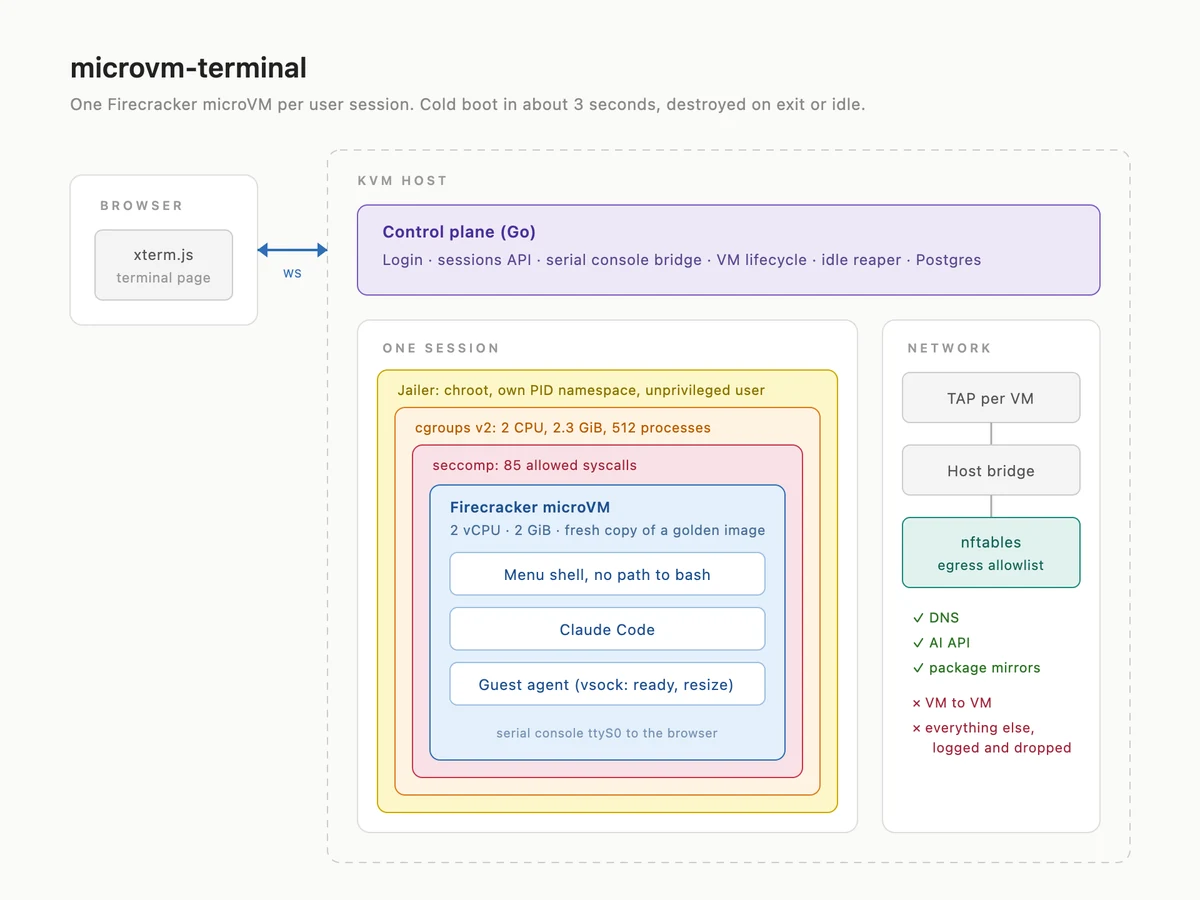This screenshot has height=900, width=1200.
Task: Click the cgroups v2 layer label
Action: [563, 427]
